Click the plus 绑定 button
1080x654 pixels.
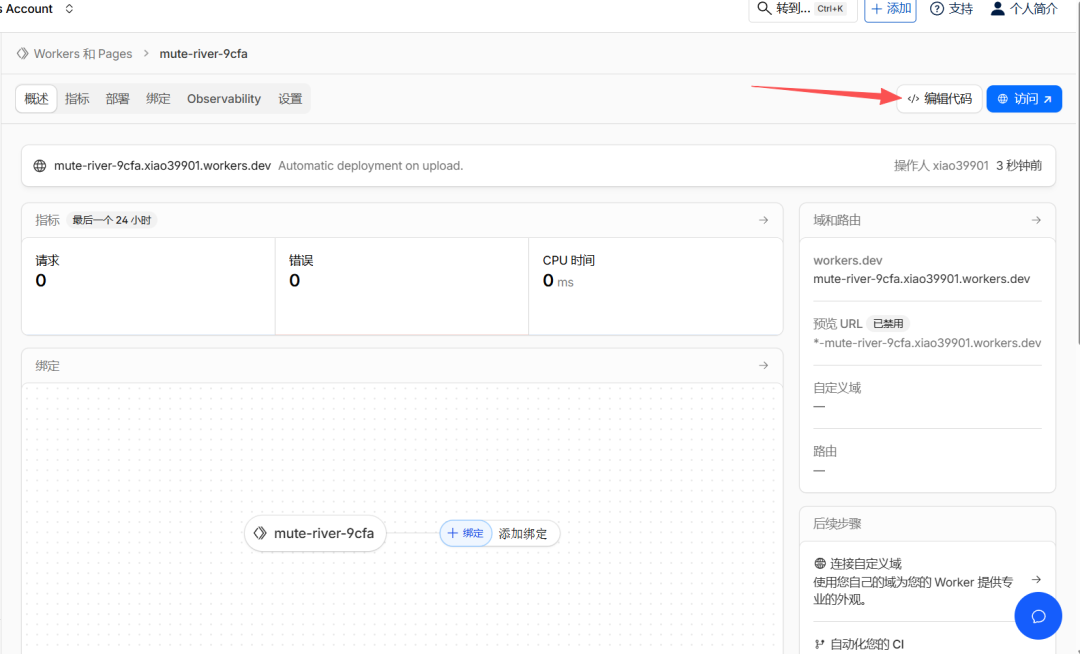click(x=466, y=534)
